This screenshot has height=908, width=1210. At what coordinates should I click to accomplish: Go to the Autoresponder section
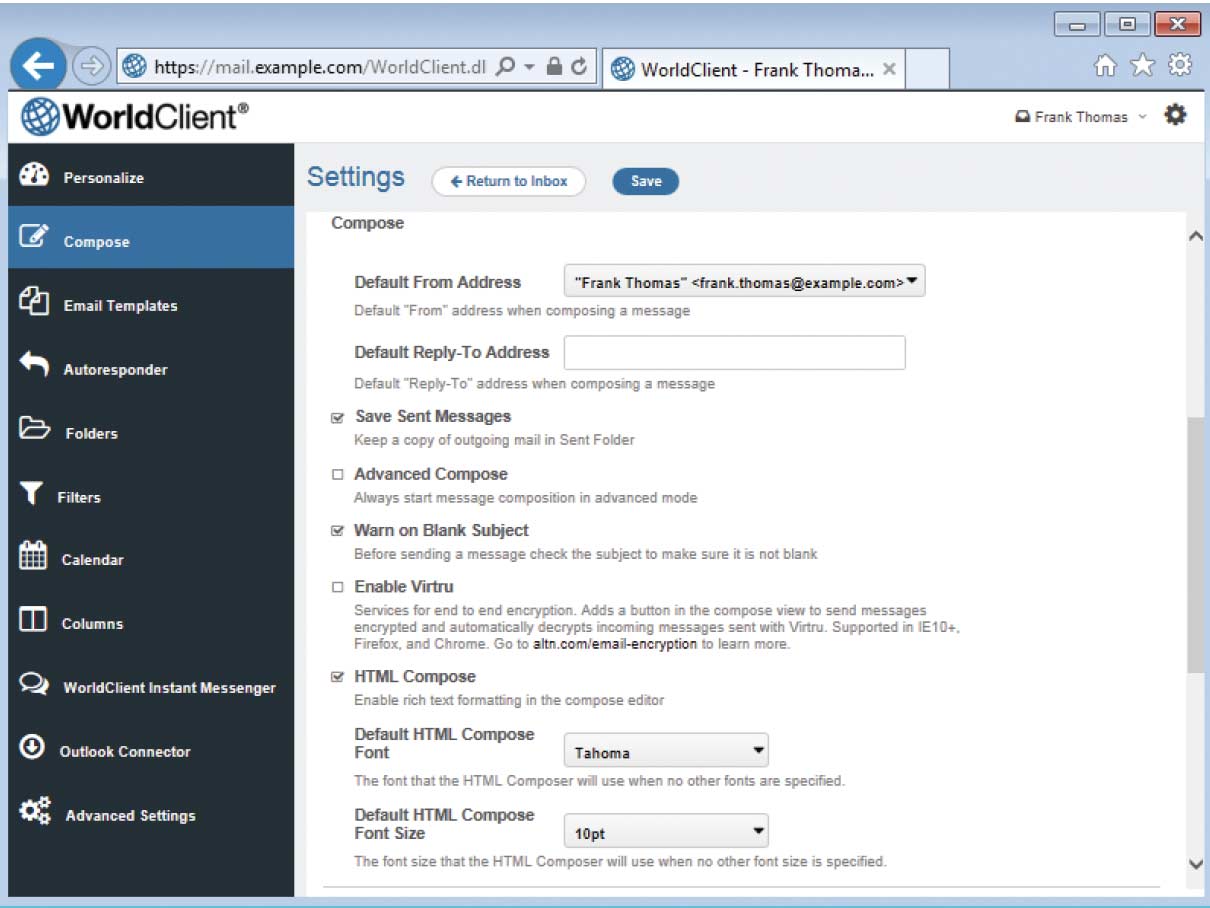tap(151, 367)
